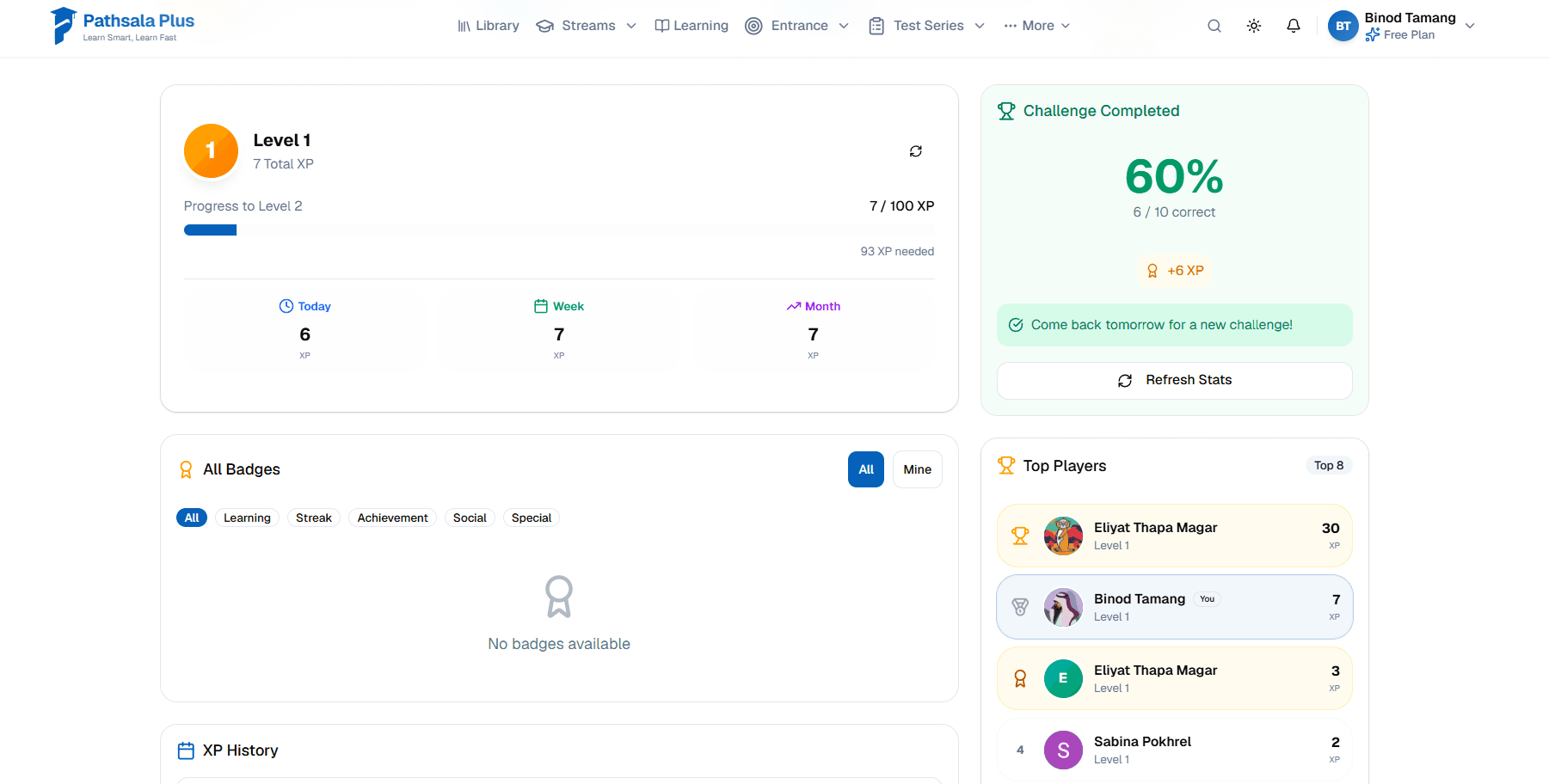
Task: Open Binod Tamang leaderboard row
Action: [x=1175, y=607]
